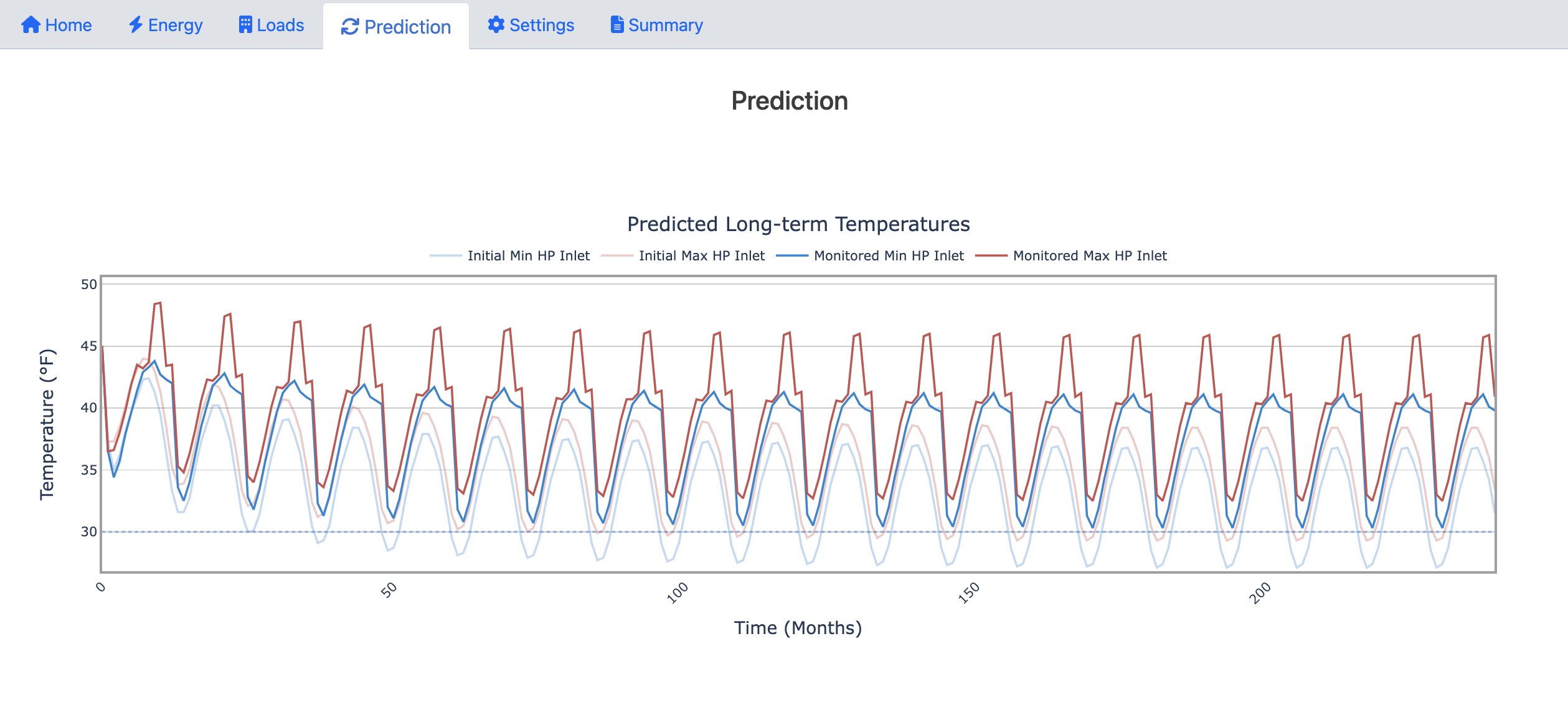1568x702 pixels.
Task: Select the Prediction tab label
Action: (x=407, y=27)
